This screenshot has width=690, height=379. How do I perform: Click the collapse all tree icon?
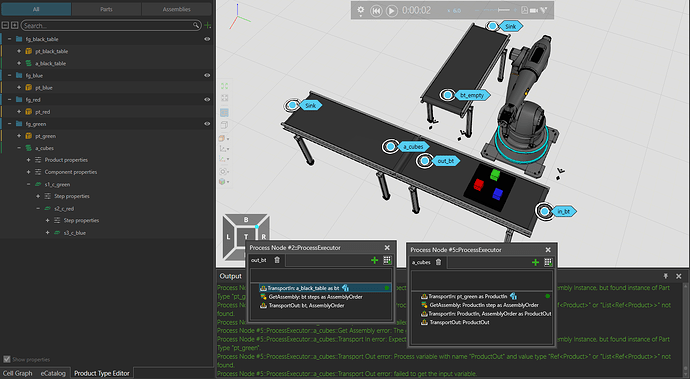[5, 26]
